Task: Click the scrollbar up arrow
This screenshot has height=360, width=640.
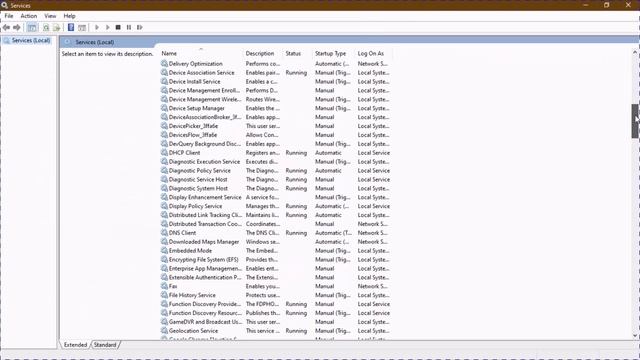Action: [x=635, y=52]
